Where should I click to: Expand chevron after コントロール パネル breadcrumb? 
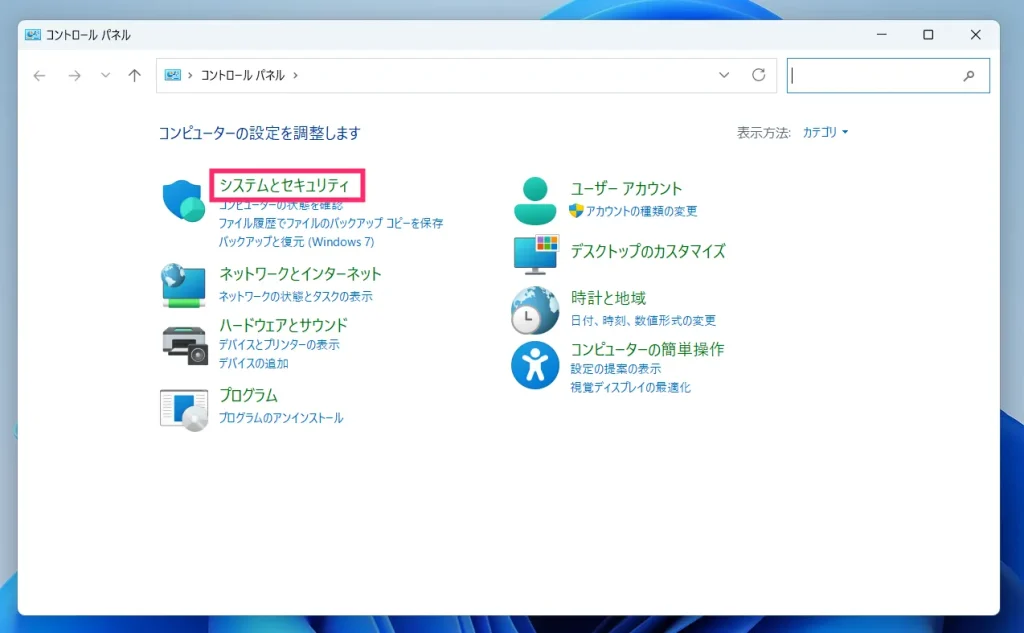coord(295,75)
